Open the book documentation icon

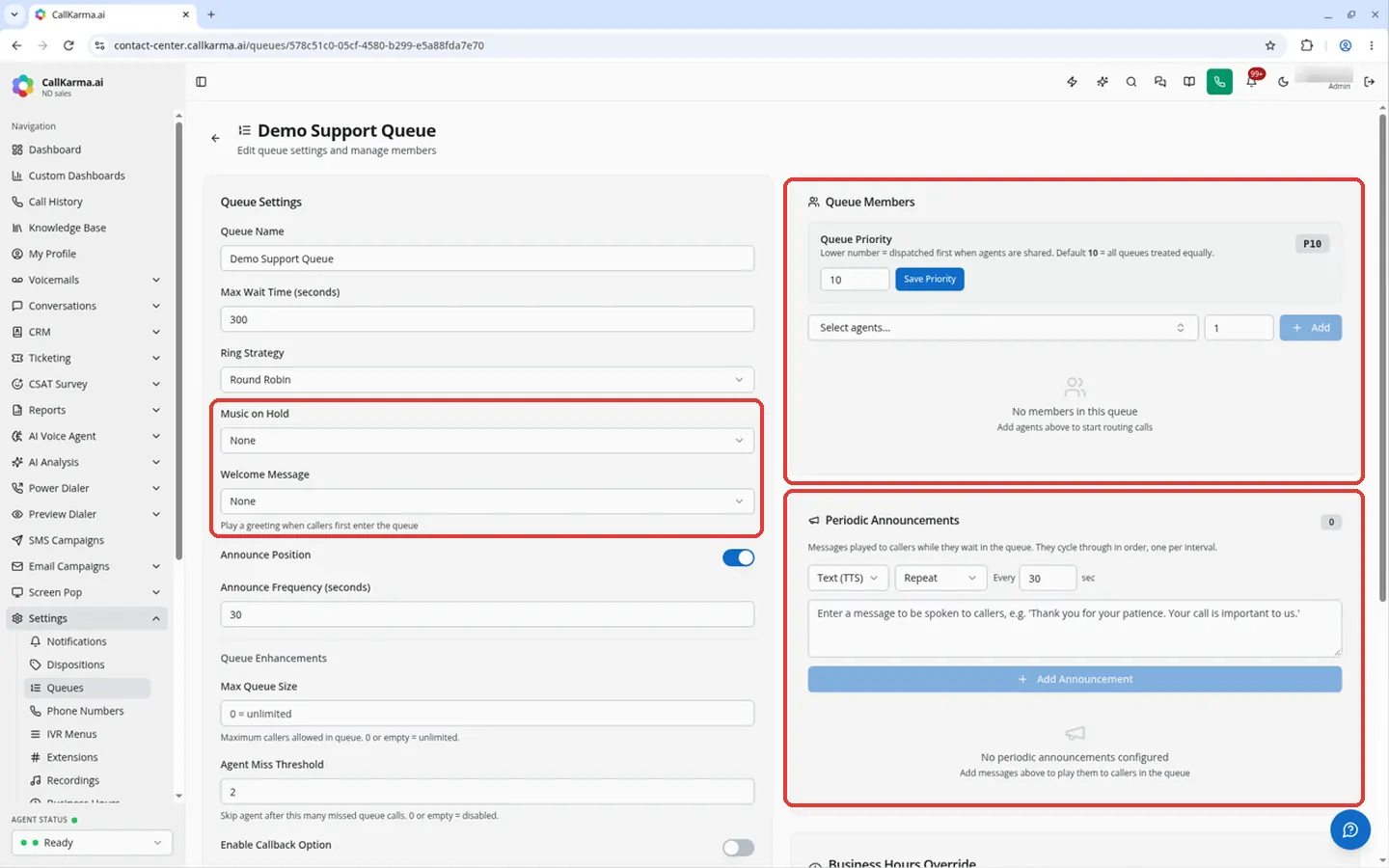pyautogui.click(x=1189, y=82)
